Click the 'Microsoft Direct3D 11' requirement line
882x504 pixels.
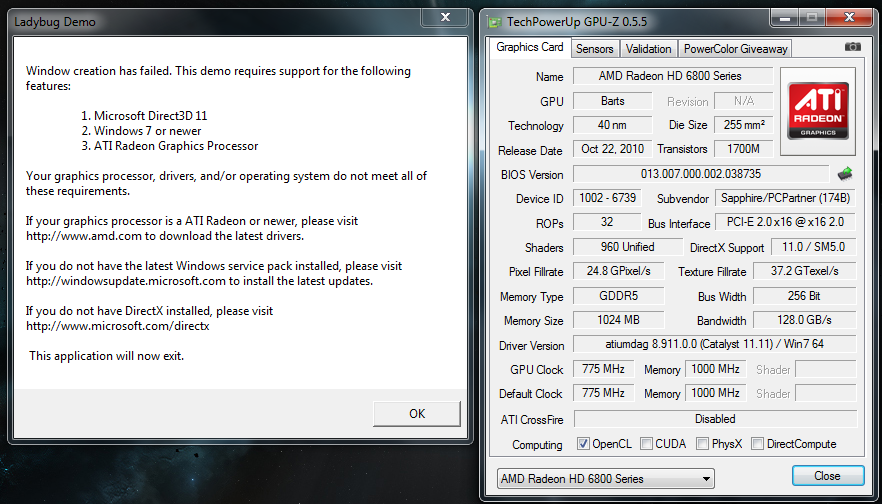click(x=145, y=116)
